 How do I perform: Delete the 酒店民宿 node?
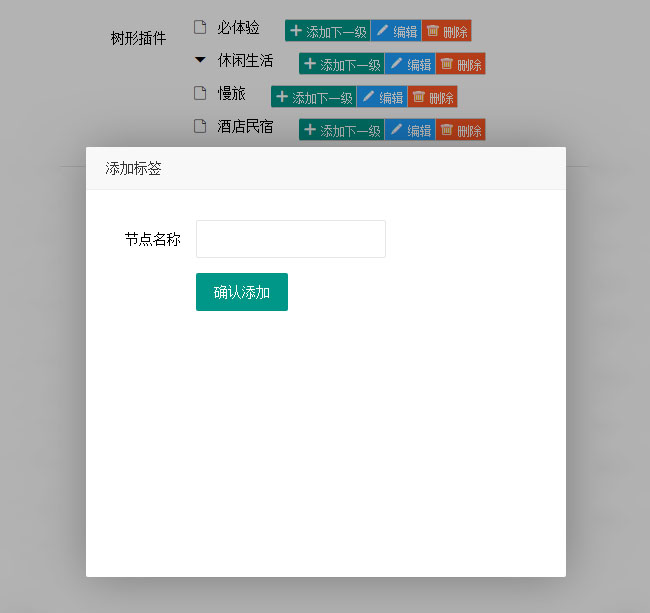point(460,130)
